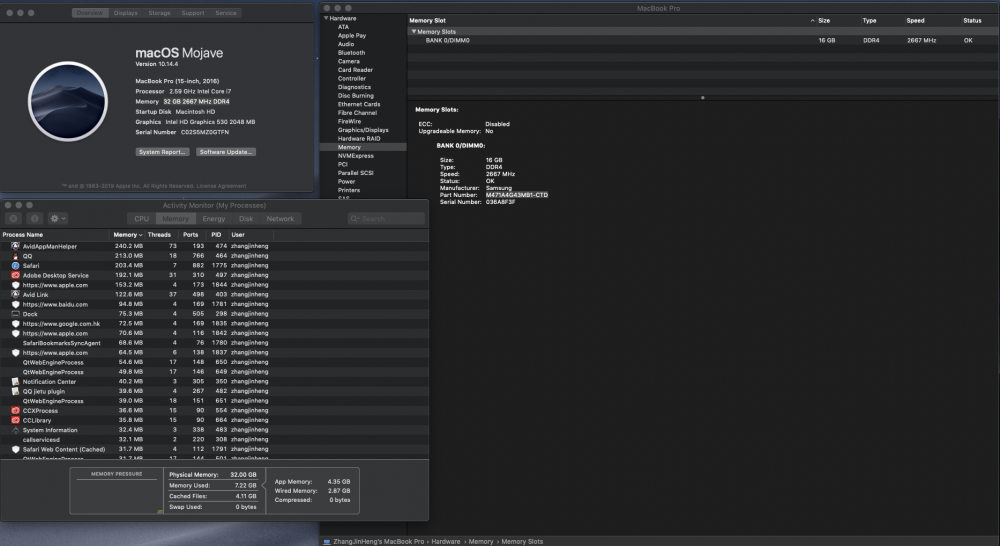The image size is (1000, 546).
Task: Collapse the Memory Slots disclosure triangle
Action: 413,31
